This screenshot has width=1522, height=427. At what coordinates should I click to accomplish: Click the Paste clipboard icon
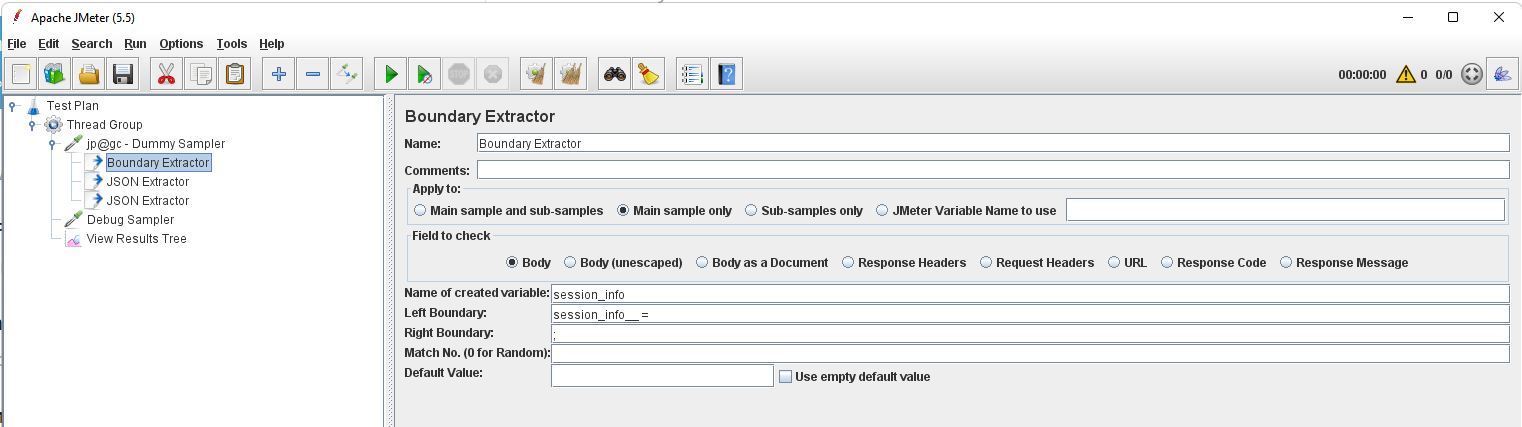[x=235, y=73]
